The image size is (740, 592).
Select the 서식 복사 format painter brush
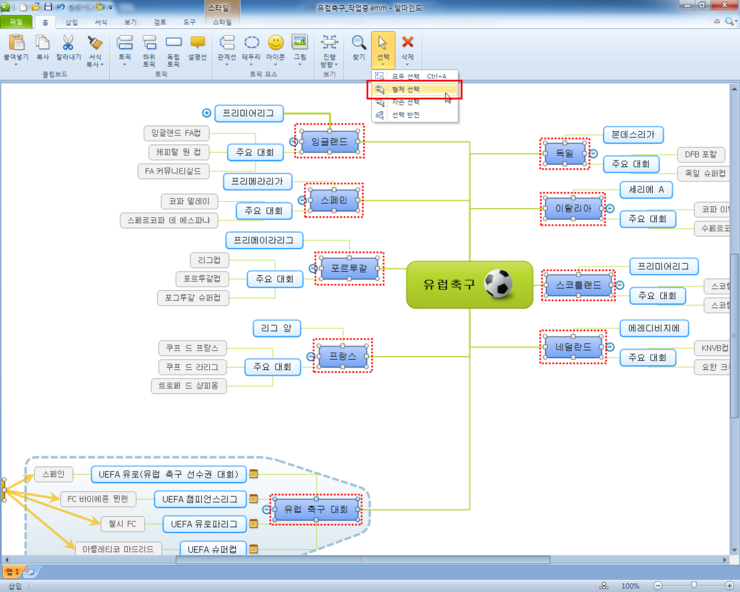[x=95, y=45]
